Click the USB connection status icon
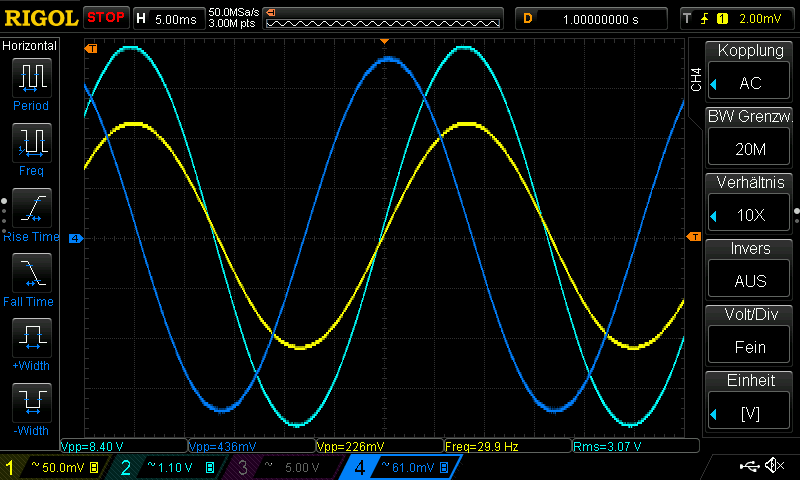The width and height of the screenshot is (800, 480). 749,465
